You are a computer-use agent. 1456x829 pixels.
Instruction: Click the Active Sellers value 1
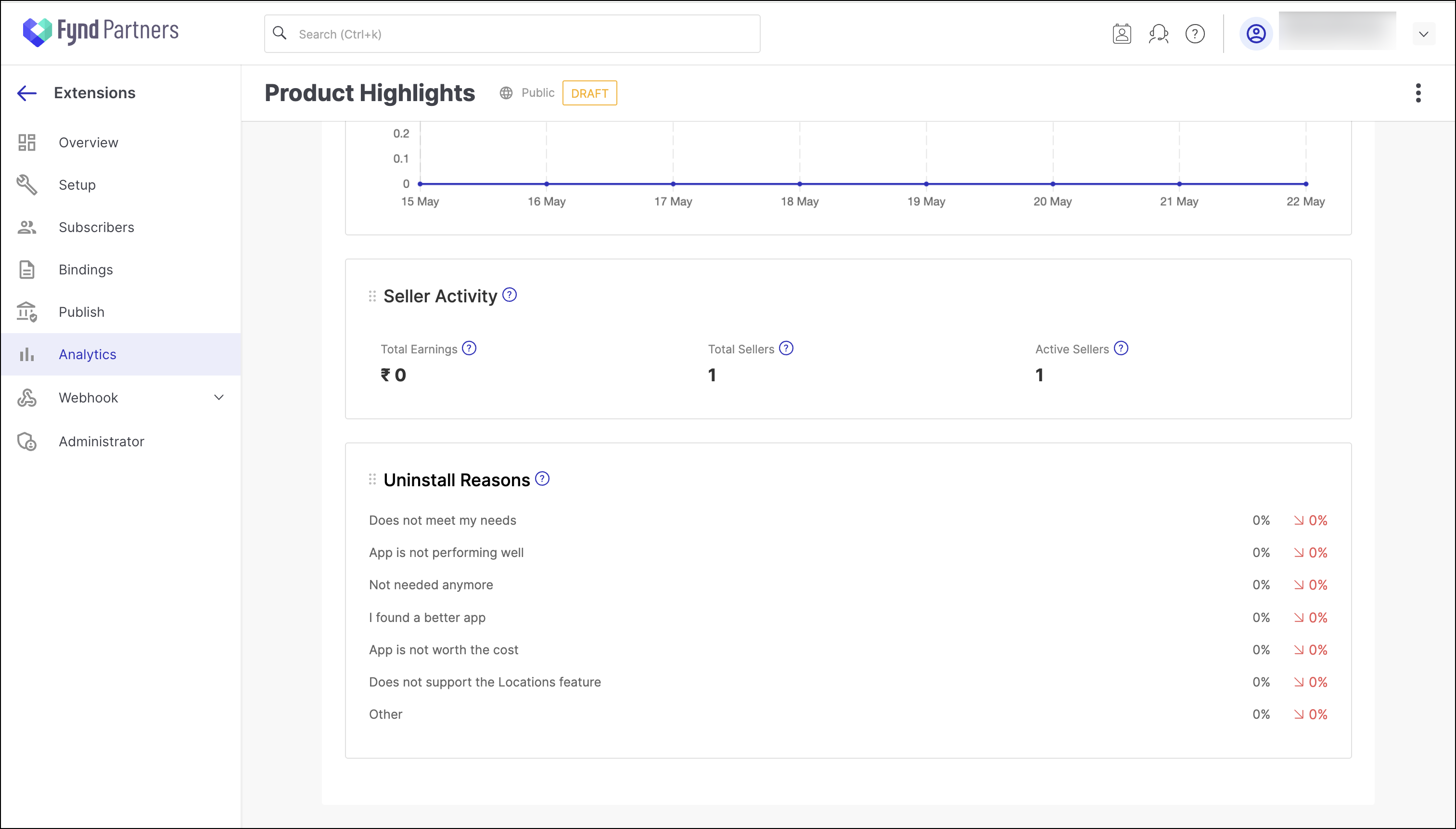(1039, 375)
